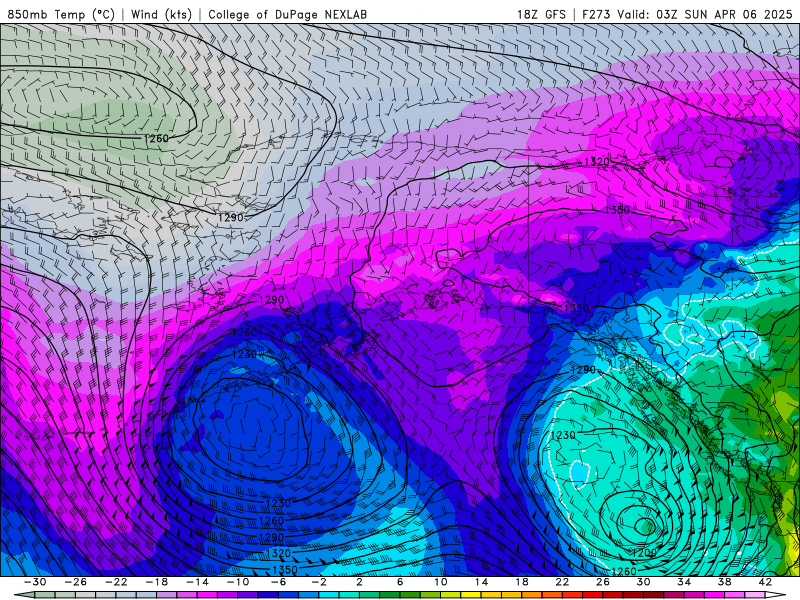Viewport: 800px width, 600px height.
Task: Click the 10 color bar label
Action: (441, 582)
